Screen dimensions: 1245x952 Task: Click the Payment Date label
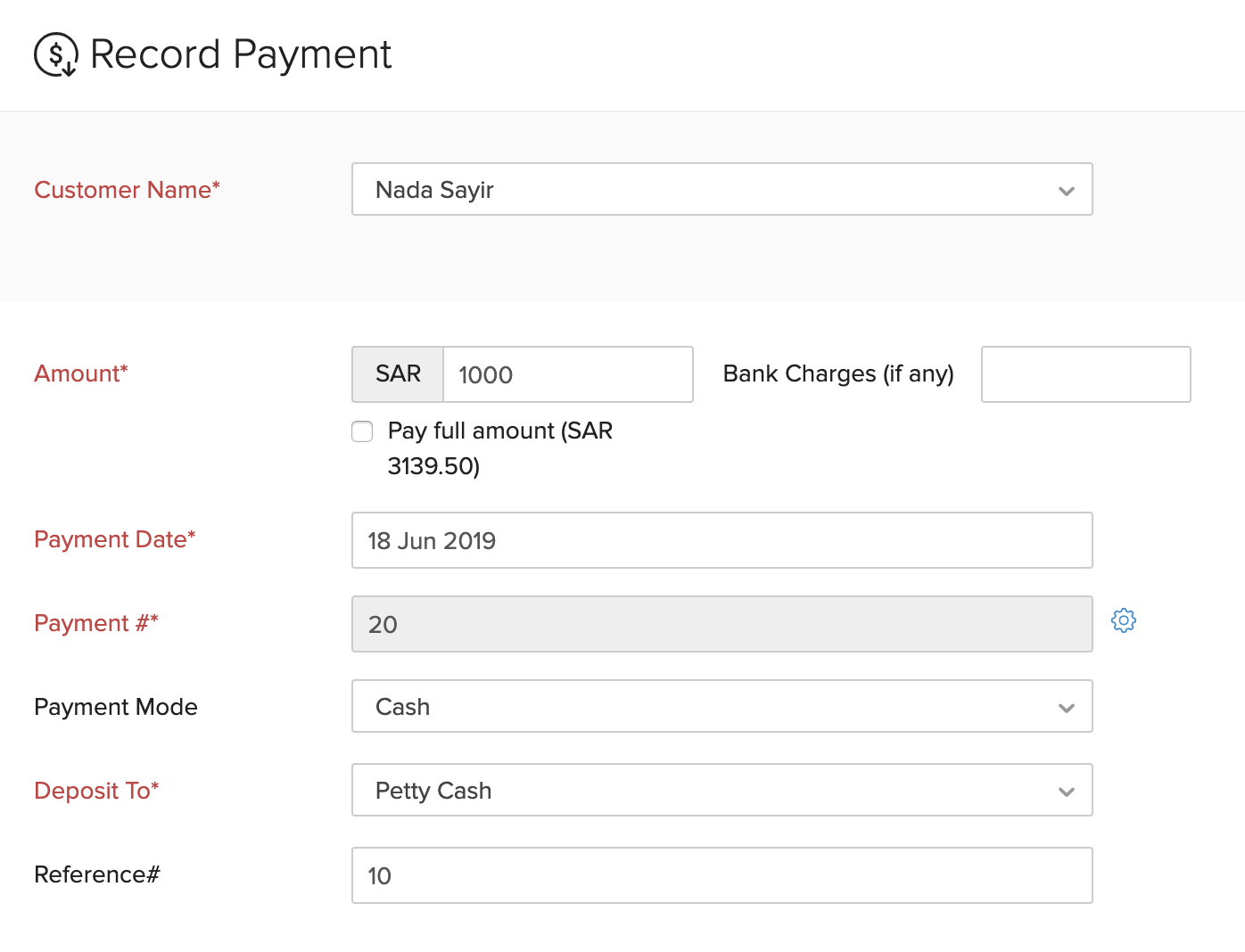[x=114, y=539]
